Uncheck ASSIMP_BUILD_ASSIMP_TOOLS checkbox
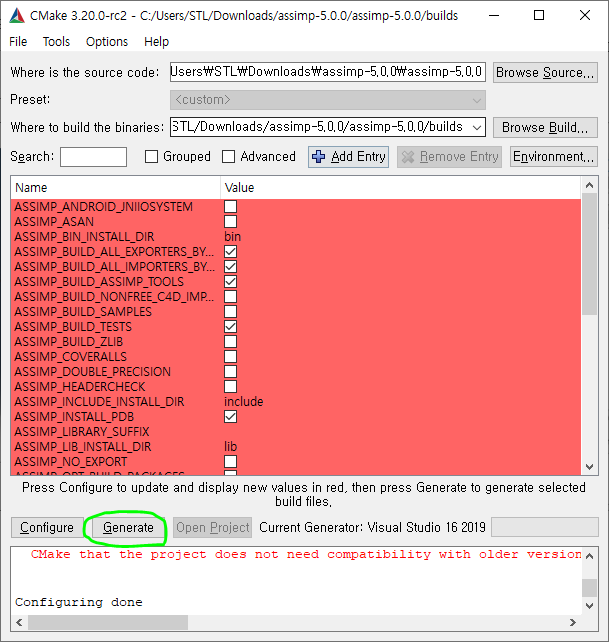 231,281
